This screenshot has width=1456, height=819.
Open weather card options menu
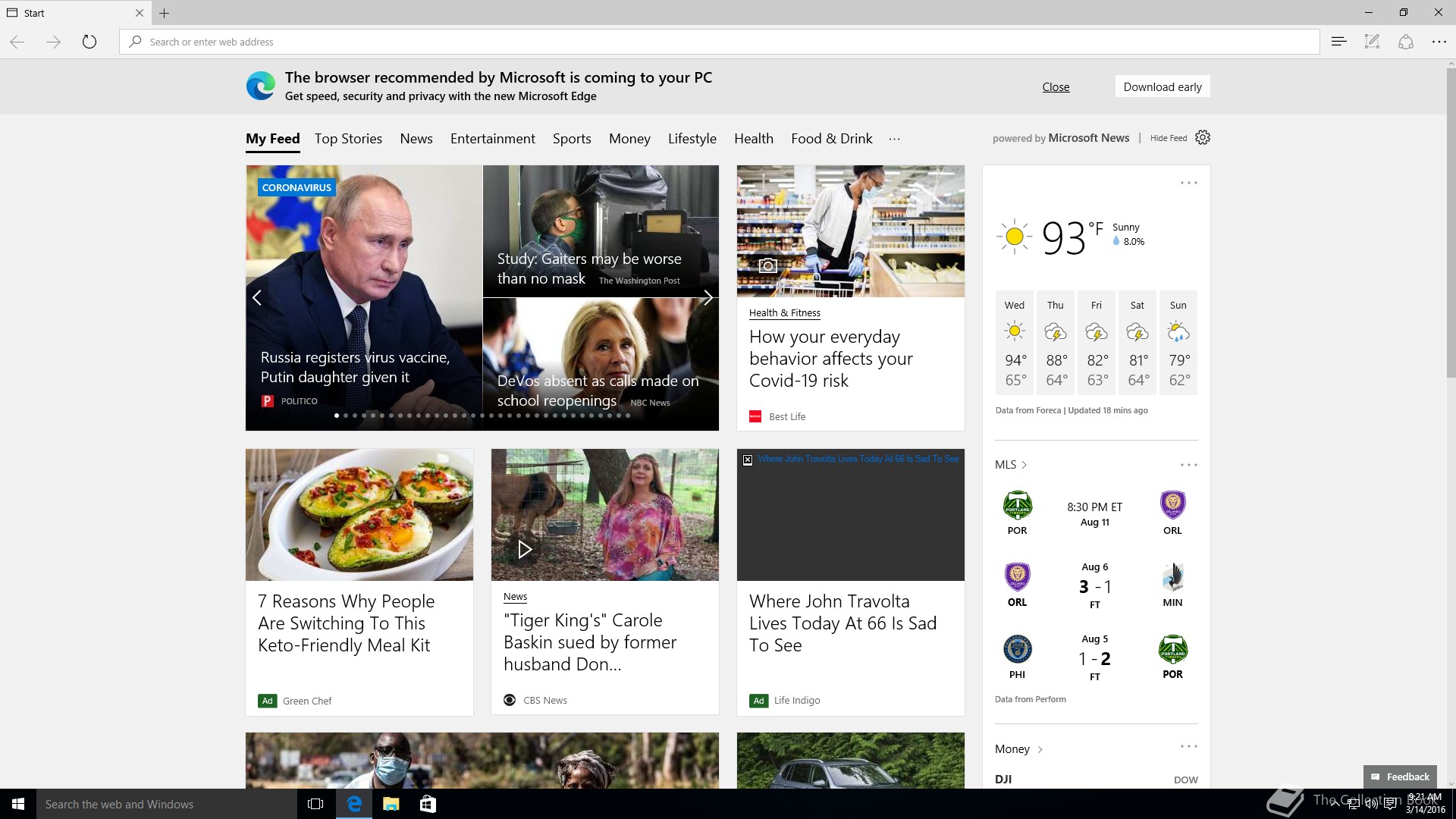[1189, 183]
